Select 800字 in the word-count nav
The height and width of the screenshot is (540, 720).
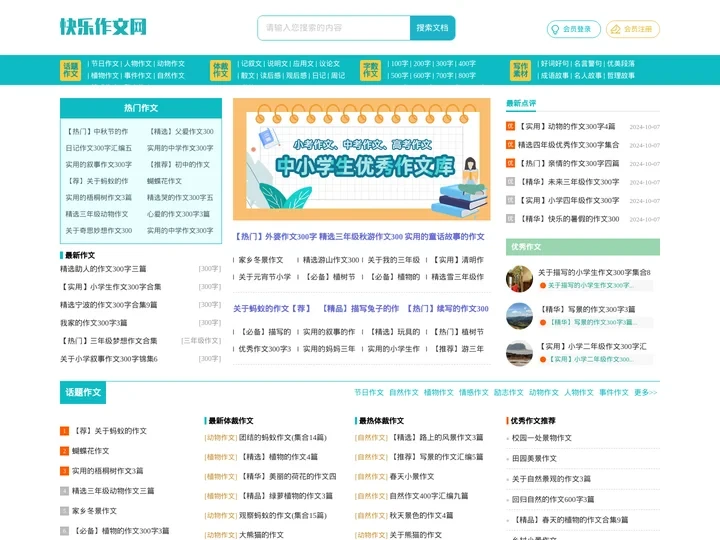point(467,76)
